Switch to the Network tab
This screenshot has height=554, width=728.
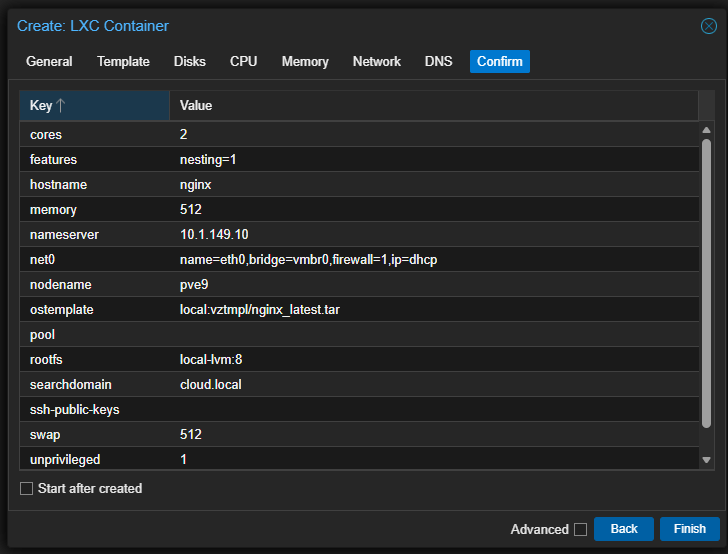[x=377, y=61]
